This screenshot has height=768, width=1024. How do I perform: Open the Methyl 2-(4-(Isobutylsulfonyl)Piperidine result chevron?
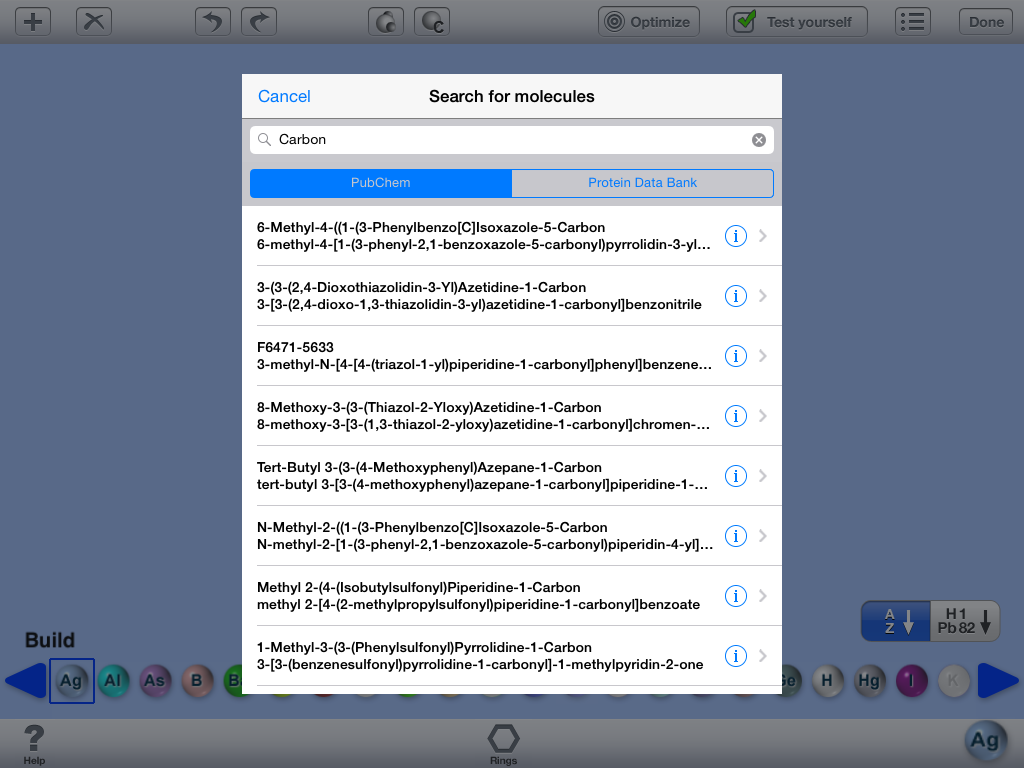(762, 595)
